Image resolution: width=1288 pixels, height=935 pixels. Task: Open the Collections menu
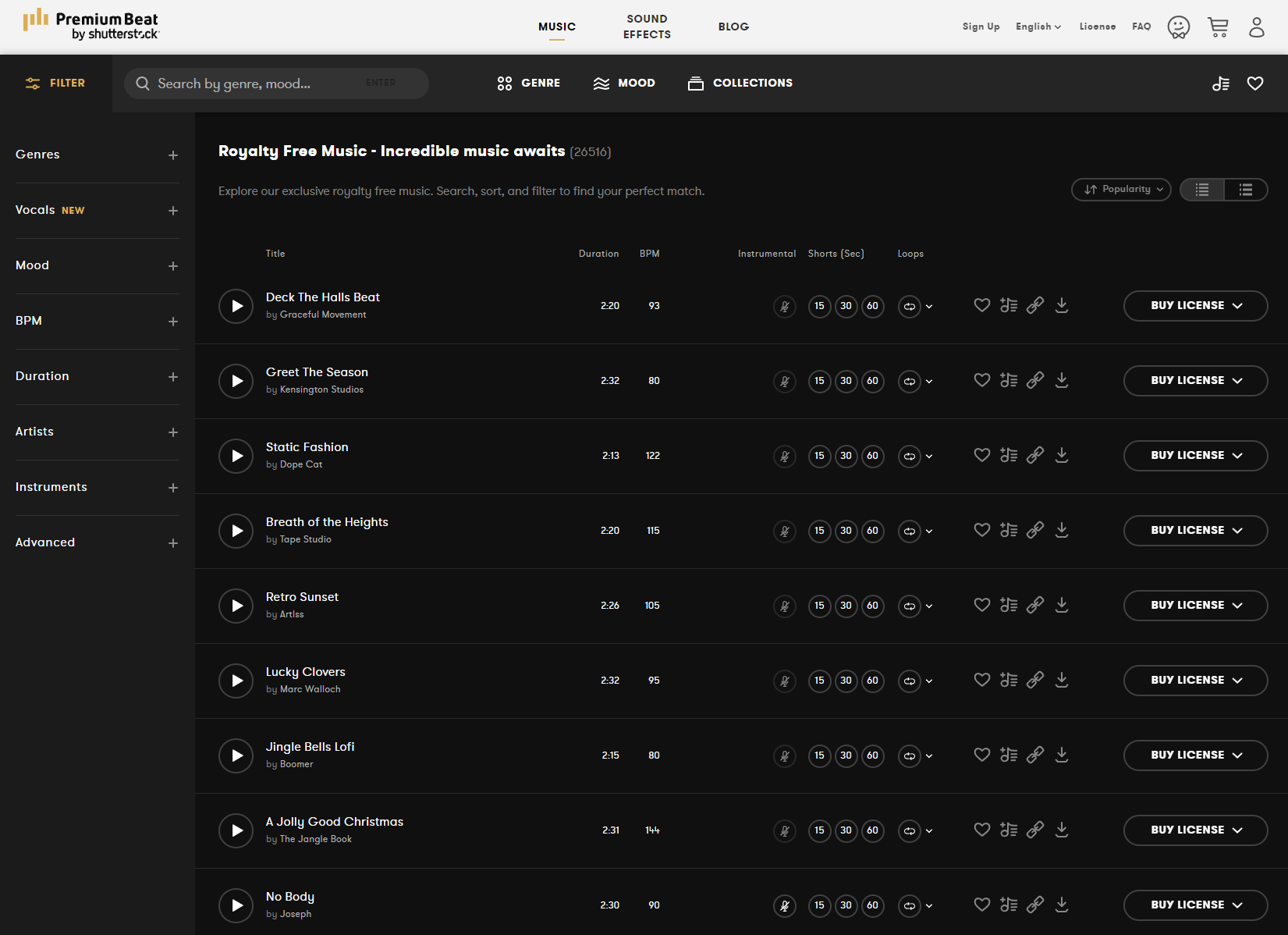[x=740, y=83]
